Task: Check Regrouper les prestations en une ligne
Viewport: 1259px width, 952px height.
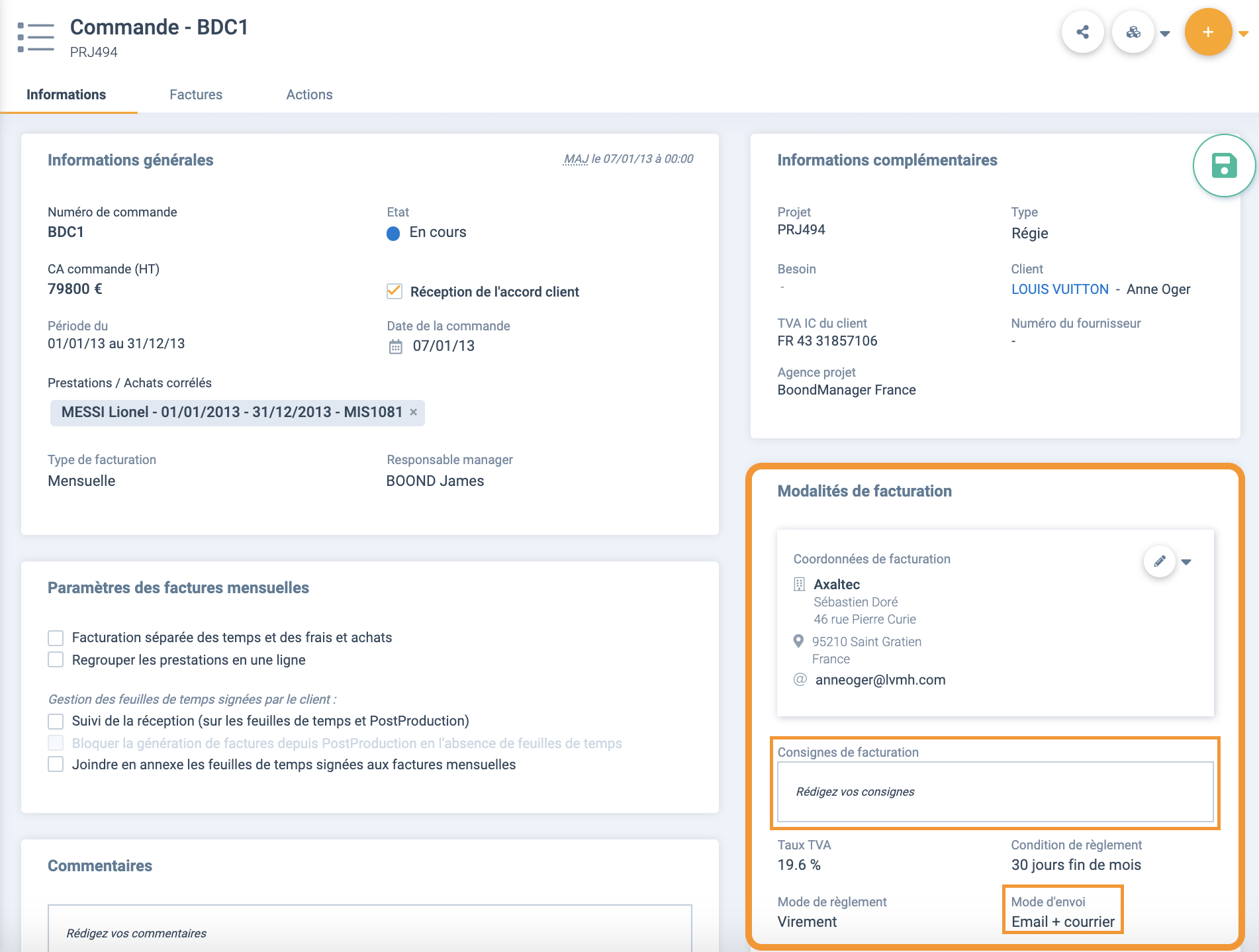Action: (x=56, y=660)
